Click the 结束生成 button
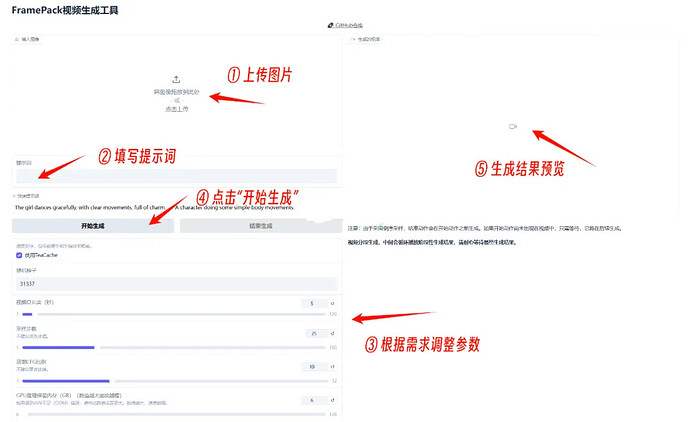This screenshot has height=422, width=690. point(261,226)
